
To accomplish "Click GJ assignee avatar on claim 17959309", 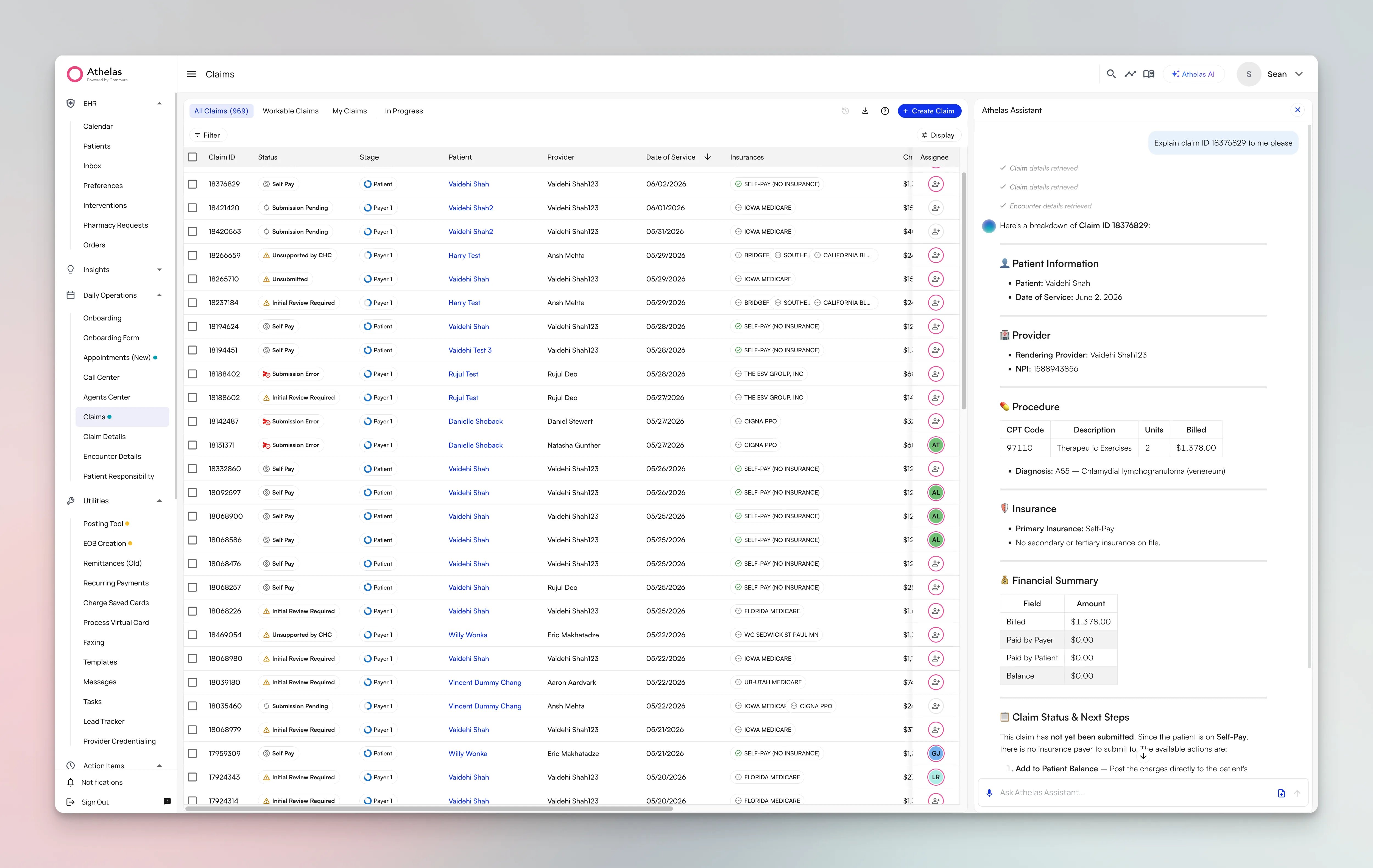I will pos(936,753).
